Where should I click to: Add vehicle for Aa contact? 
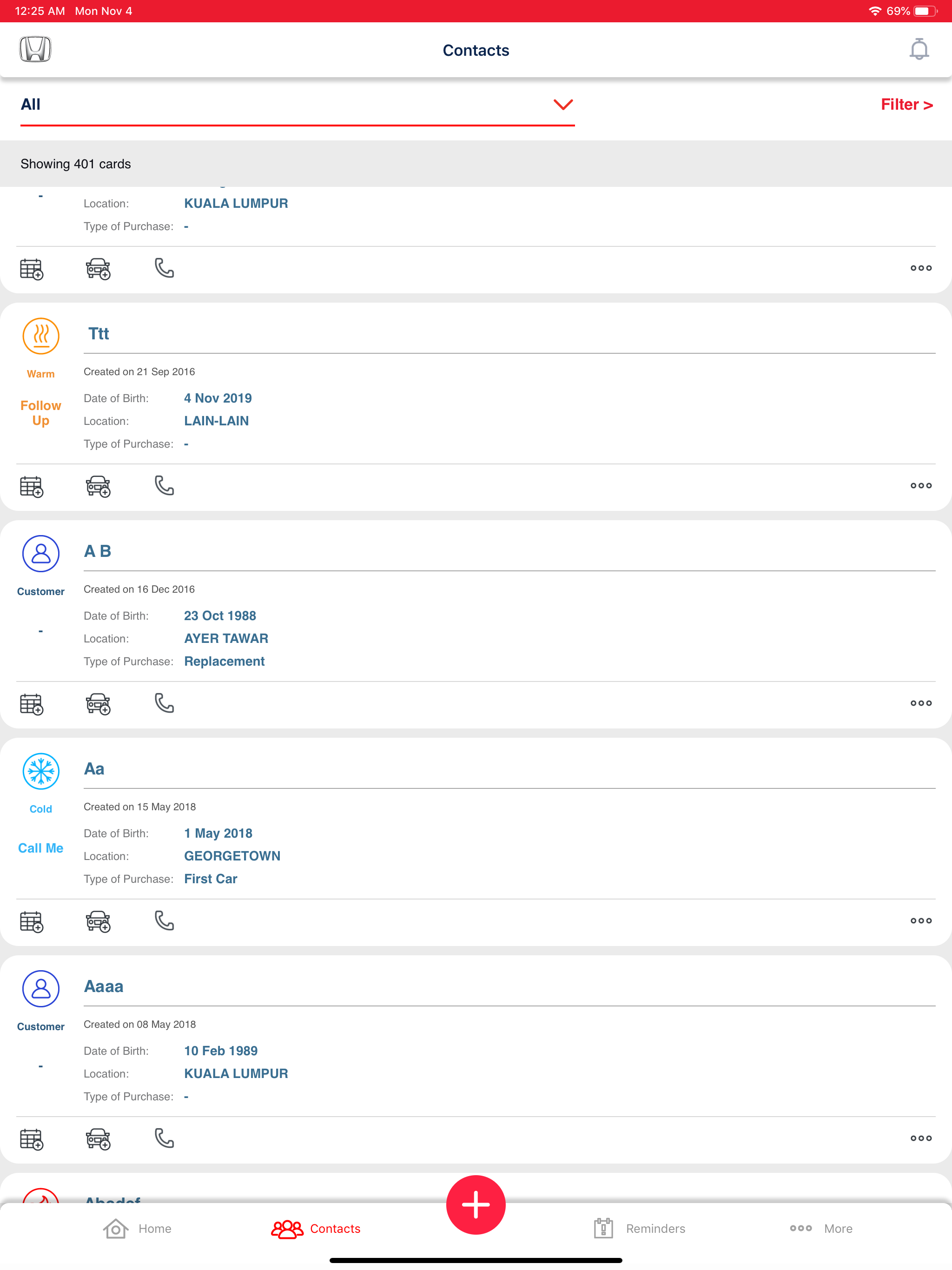click(x=98, y=921)
